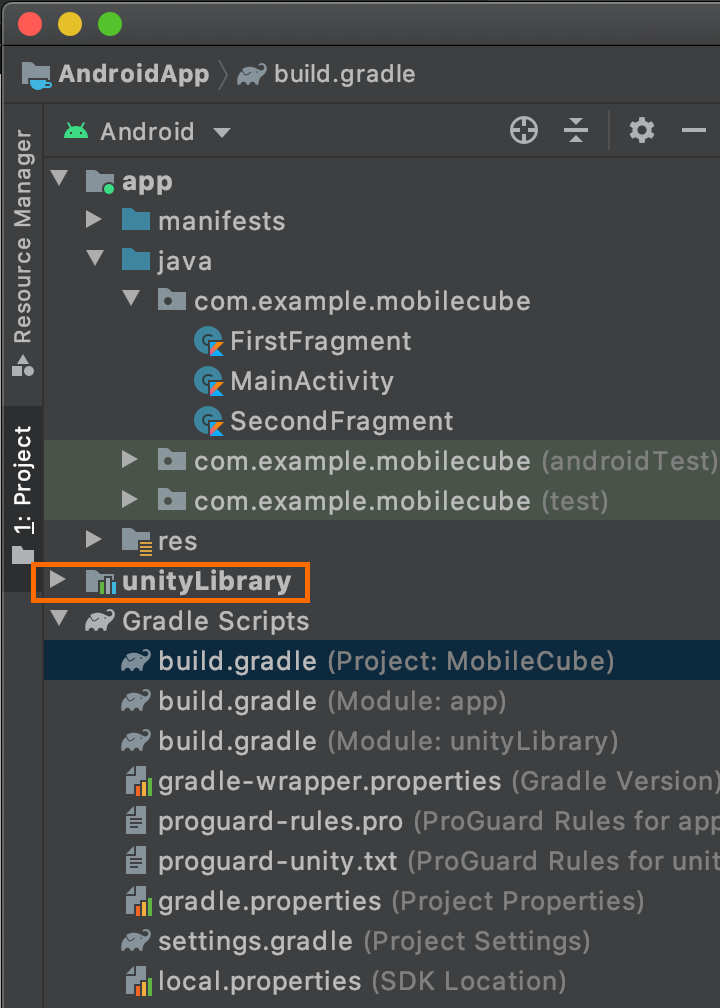Click the Collapse All icon in project toolbar
The image size is (720, 1008).
(x=576, y=130)
